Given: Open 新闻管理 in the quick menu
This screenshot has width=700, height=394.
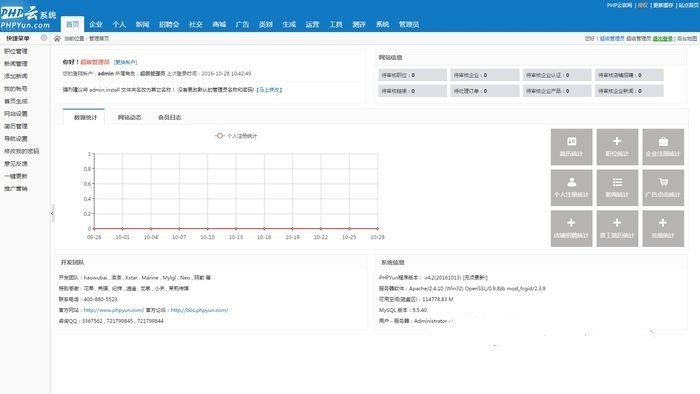Looking at the screenshot, I should coord(16,64).
